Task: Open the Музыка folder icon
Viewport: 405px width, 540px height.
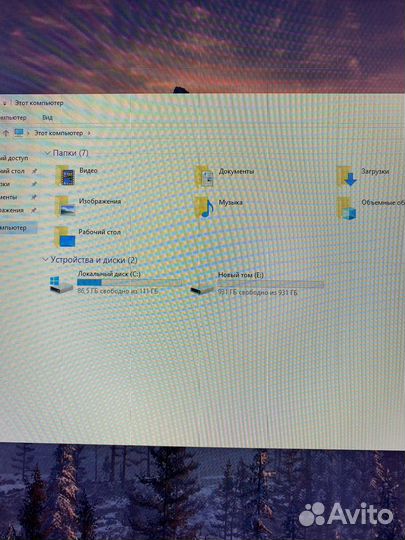Action: tap(204, 207)
